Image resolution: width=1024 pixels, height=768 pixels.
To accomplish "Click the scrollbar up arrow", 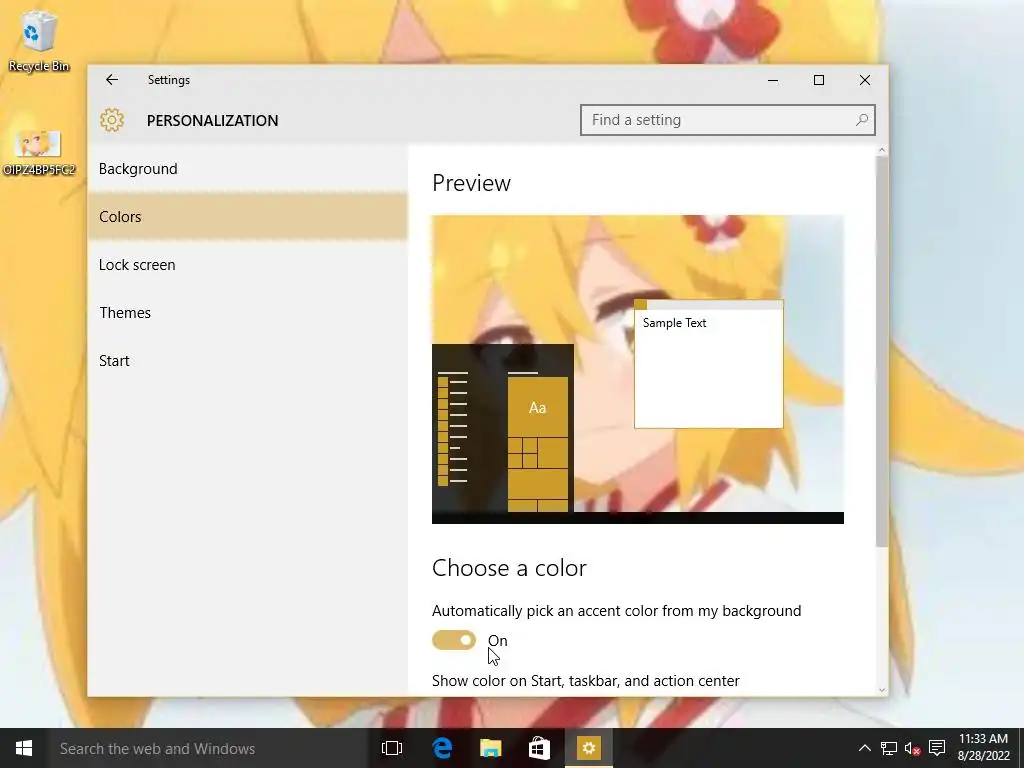I will (882, 150).
